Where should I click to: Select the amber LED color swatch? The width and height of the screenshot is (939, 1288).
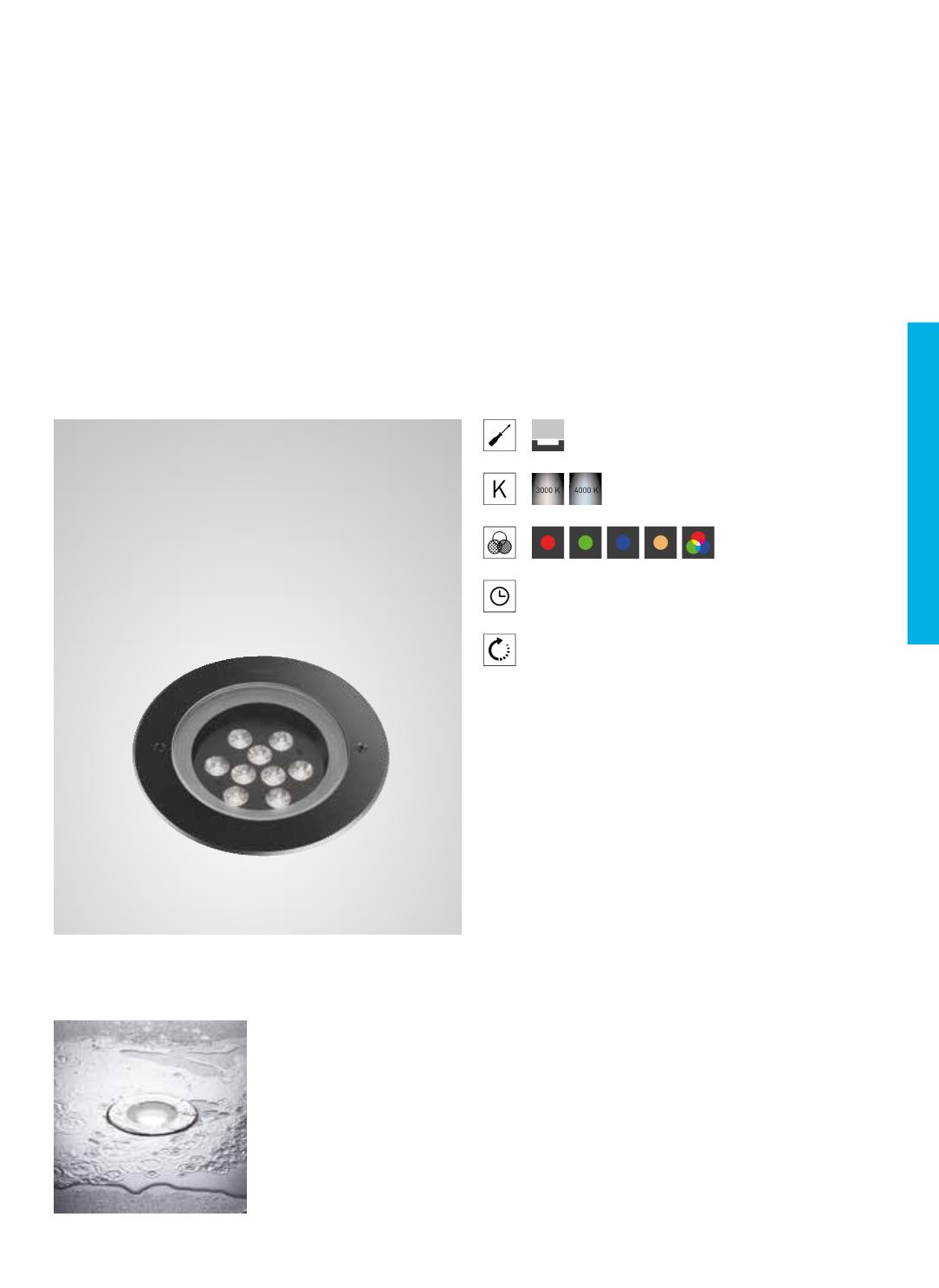click(x=661, y=543)
